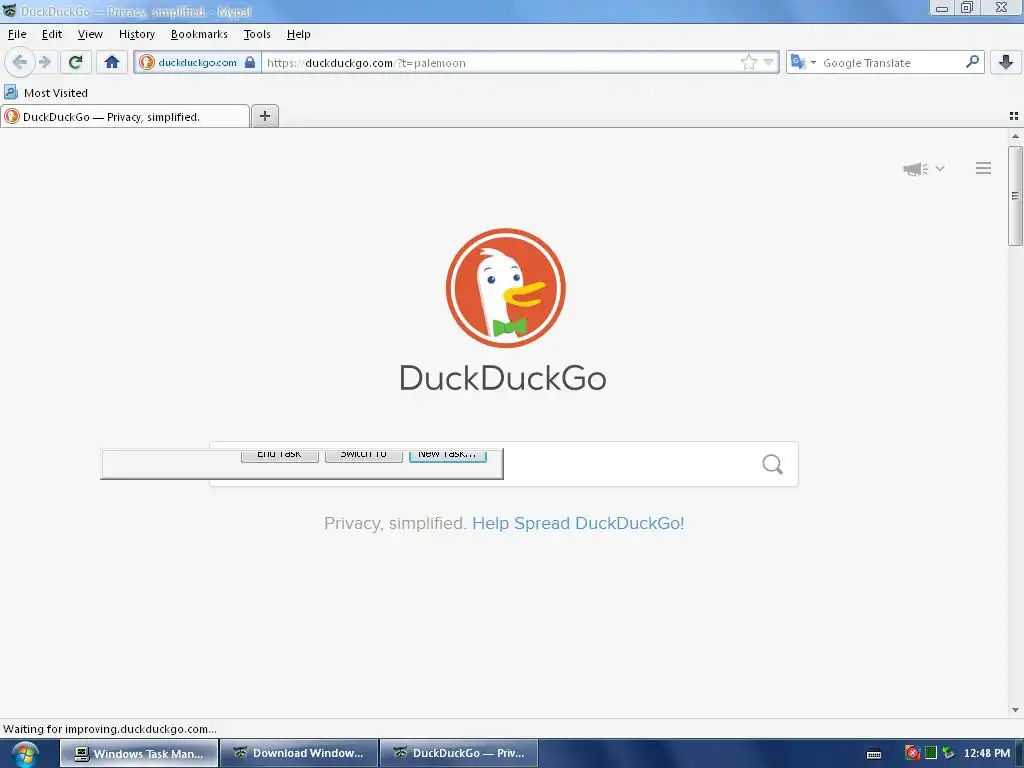Viewport: 1024px width, 768px height.
Task: Open the File menu
Action: (x=17, y=34)
